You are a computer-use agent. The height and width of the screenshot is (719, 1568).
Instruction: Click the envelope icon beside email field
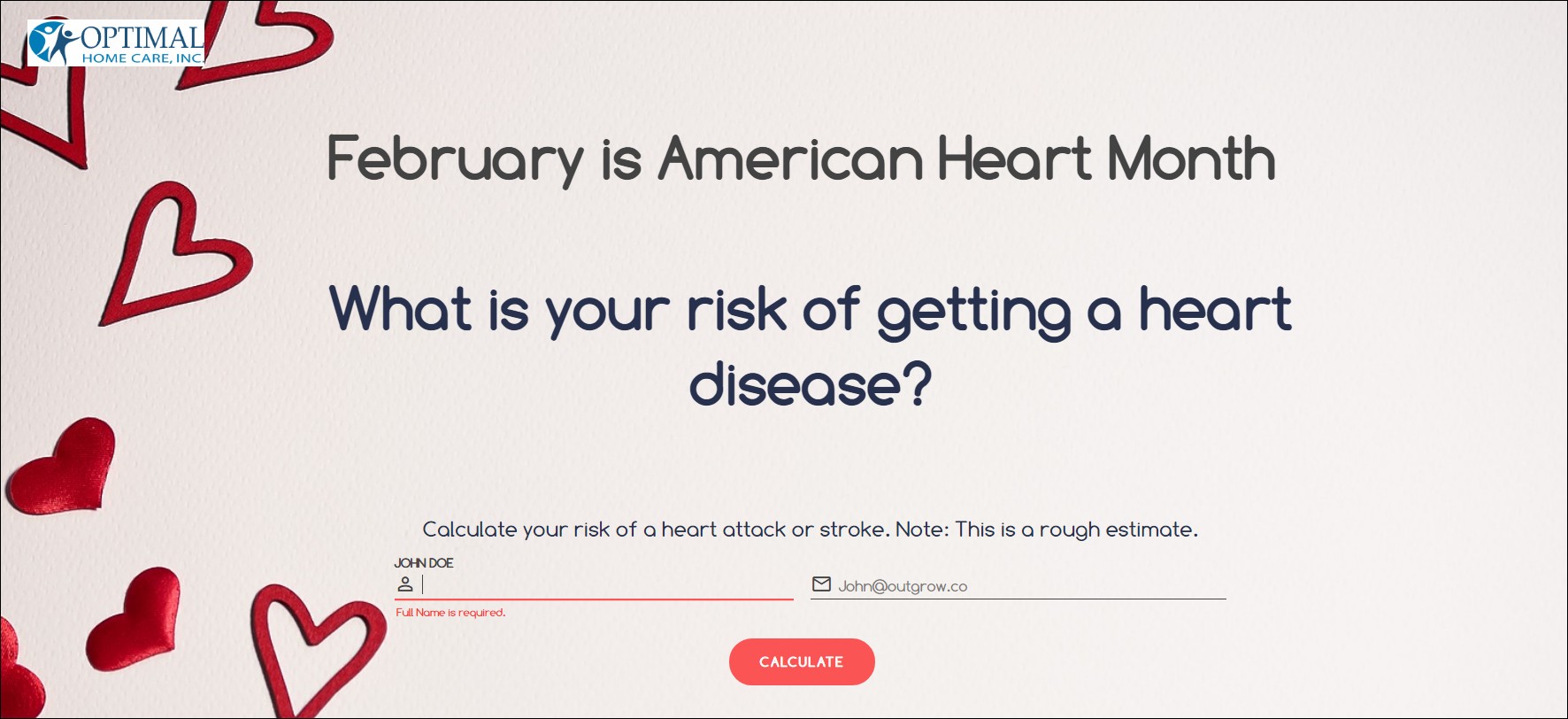click(x=821, y=584)
